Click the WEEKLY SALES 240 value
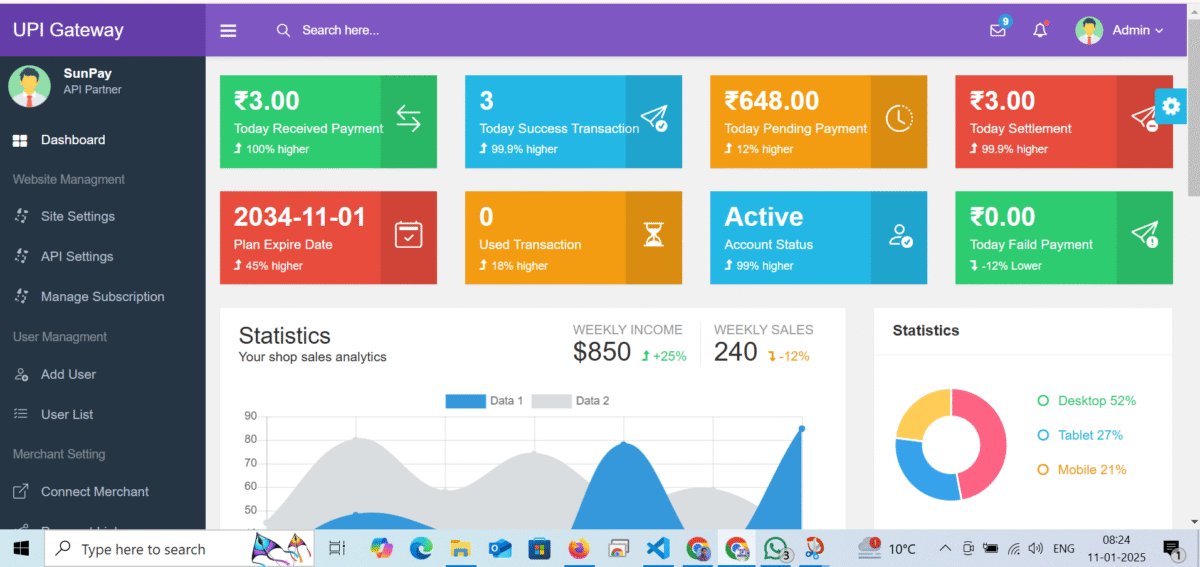The width and height of the screenshot is (1200, 567). 736,352
